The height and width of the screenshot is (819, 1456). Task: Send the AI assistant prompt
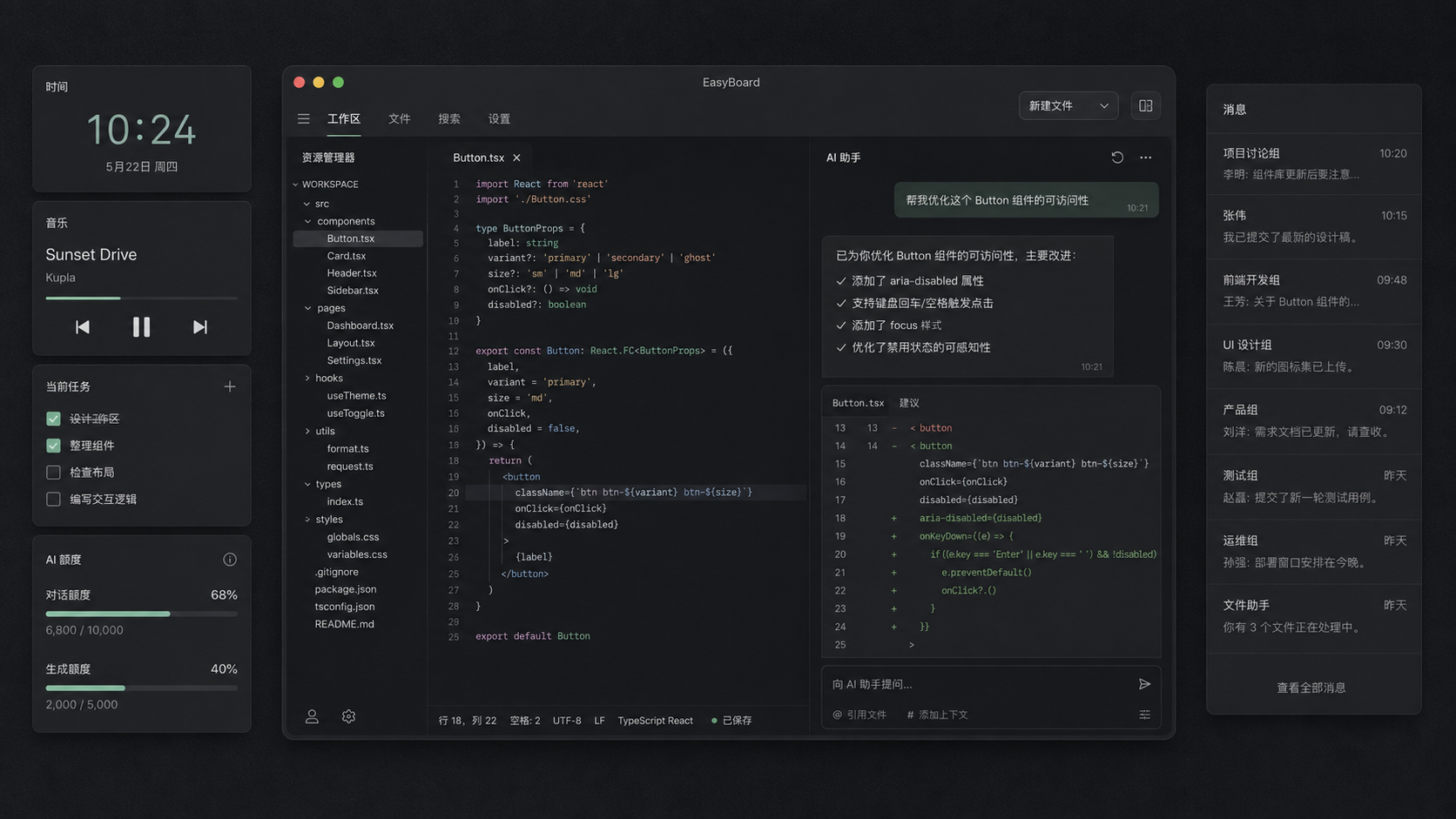tap(1144, 684)
